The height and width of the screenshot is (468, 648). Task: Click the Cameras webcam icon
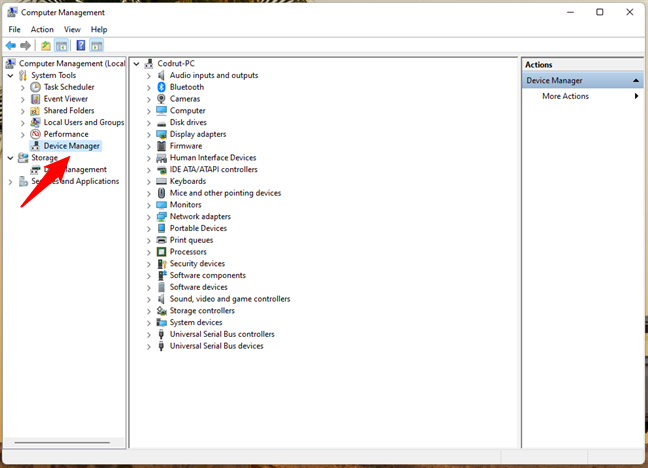[162, 99]
